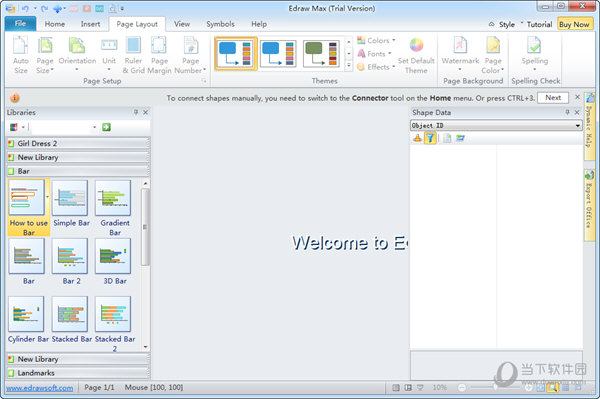Open the theme Effects dropdown
600x399 pixels.
click(376, 67)
